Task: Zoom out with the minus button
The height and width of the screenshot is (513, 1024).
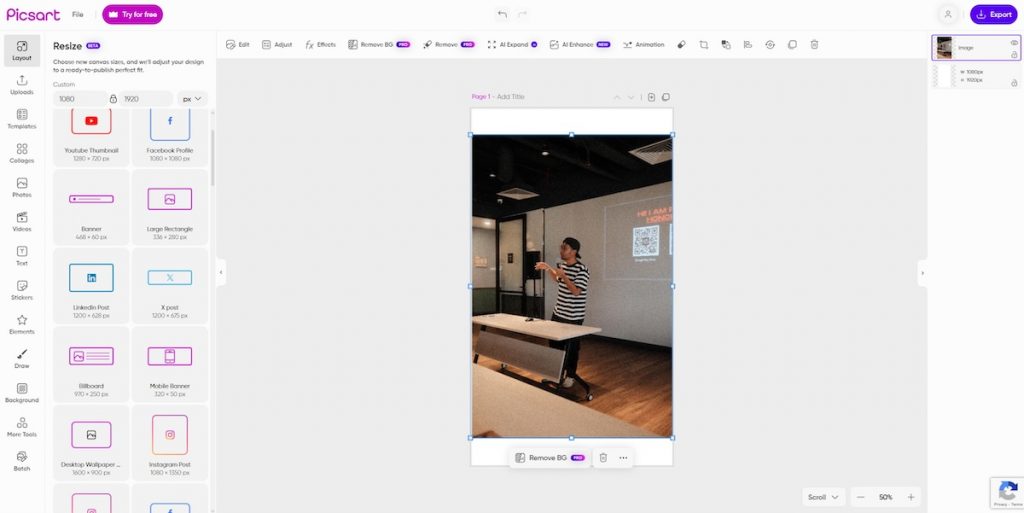Action: (x=861, y=497)
